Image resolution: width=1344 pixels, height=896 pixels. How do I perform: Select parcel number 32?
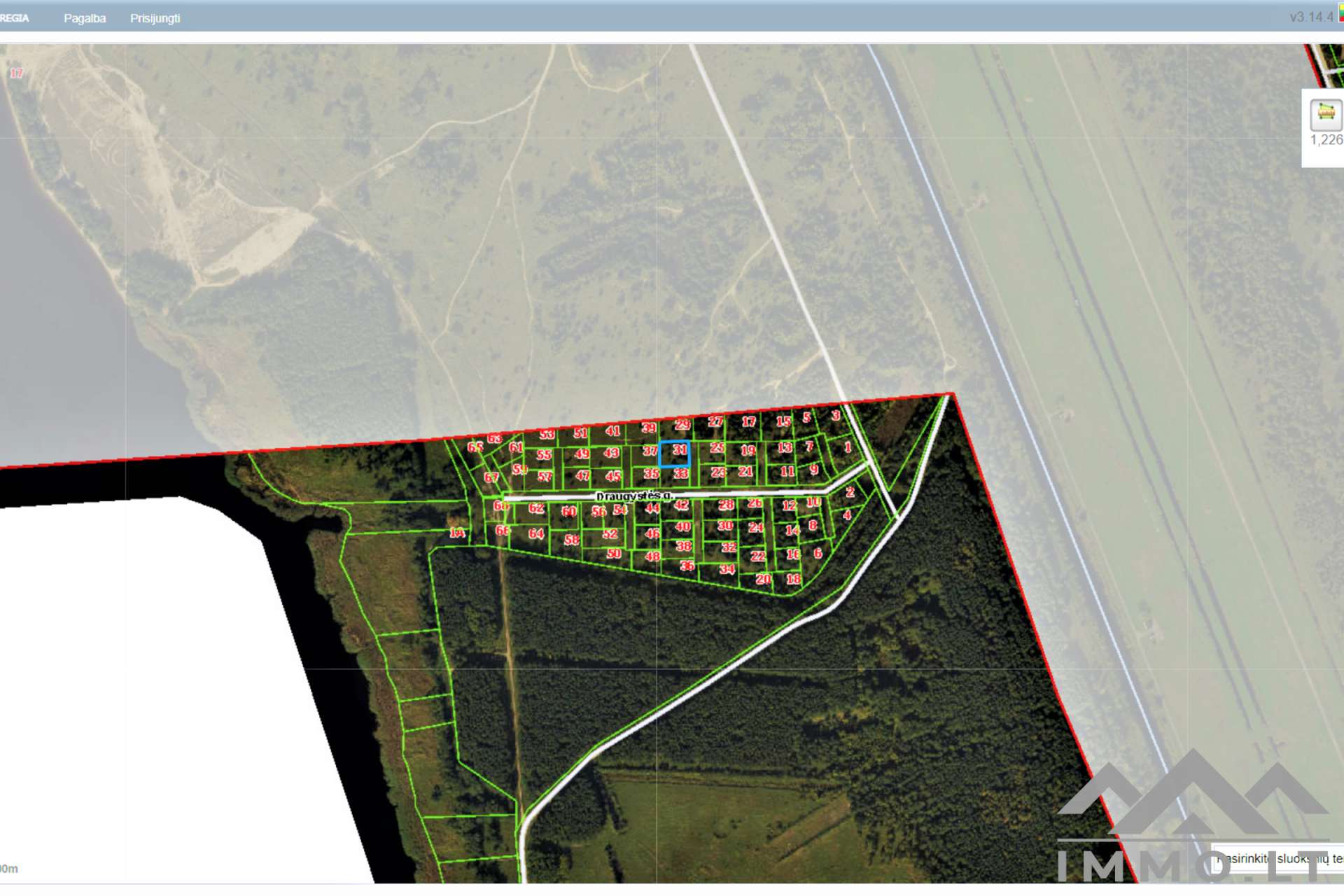coord(729,547)
